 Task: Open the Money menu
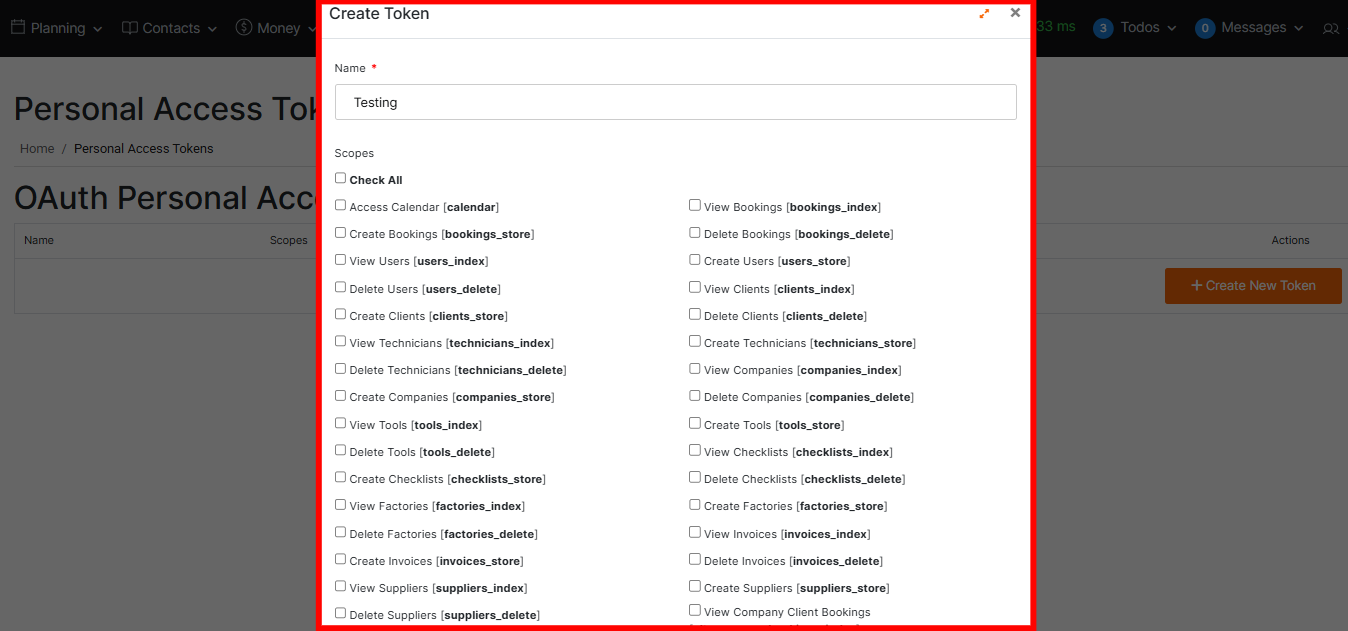(279, 28)
